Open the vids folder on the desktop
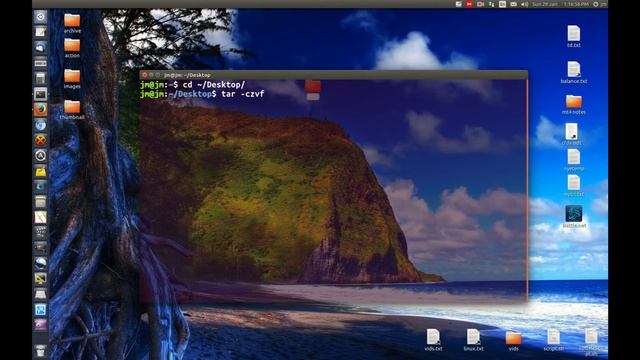The width and height of the screenshot is (640, 360). pyautogui.click(x=513, y=342)
